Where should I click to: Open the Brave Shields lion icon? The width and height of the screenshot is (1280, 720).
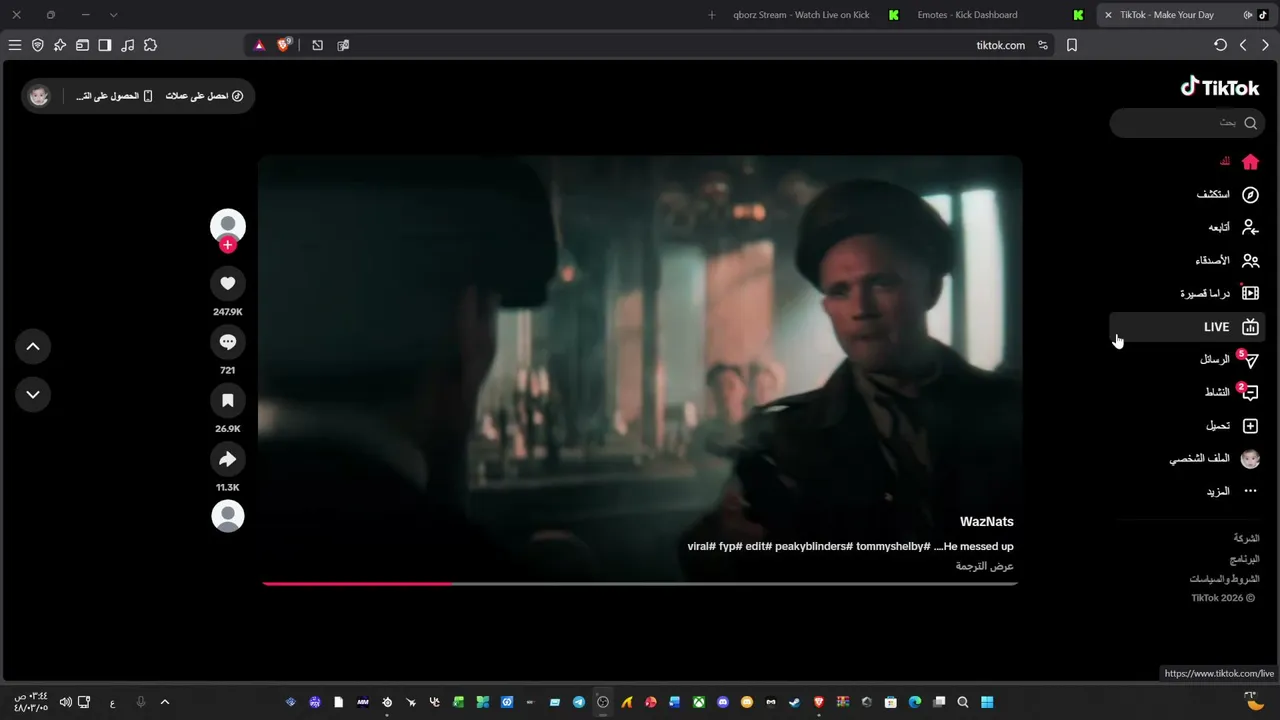tap(284, 45)
